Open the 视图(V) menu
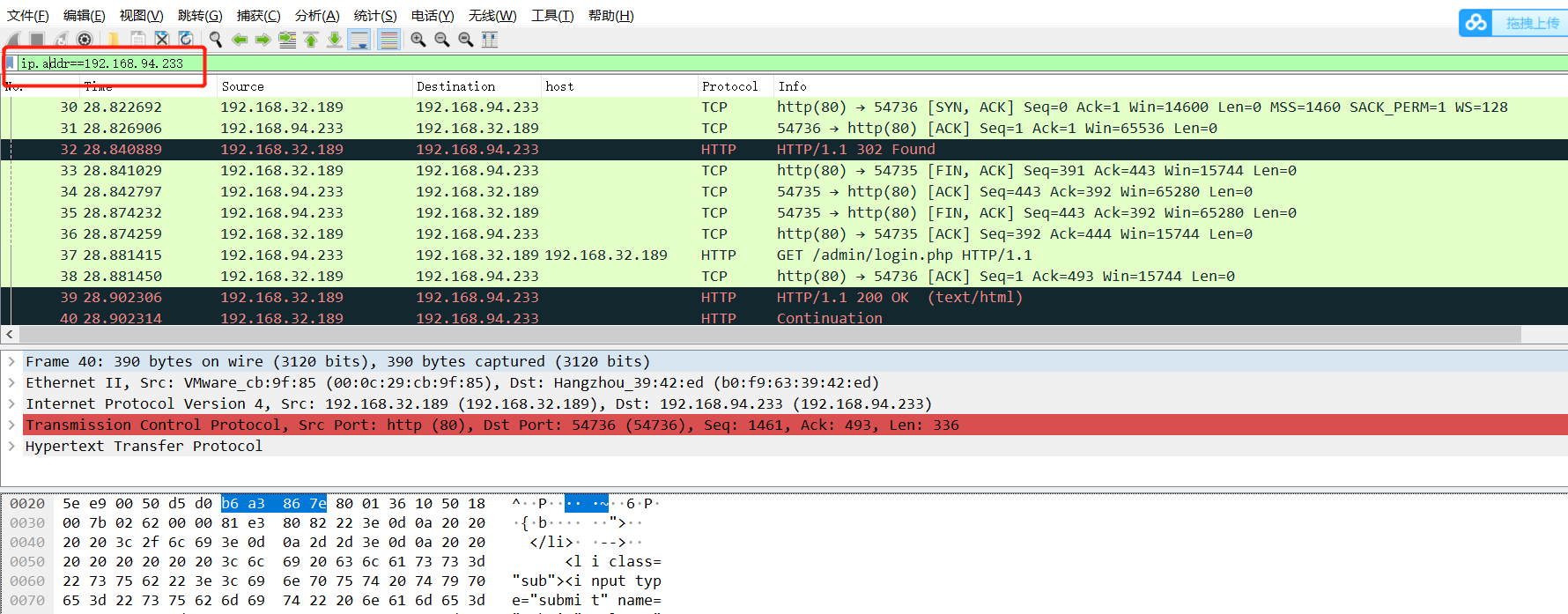 pyautogui.click(x=142, y=16)
